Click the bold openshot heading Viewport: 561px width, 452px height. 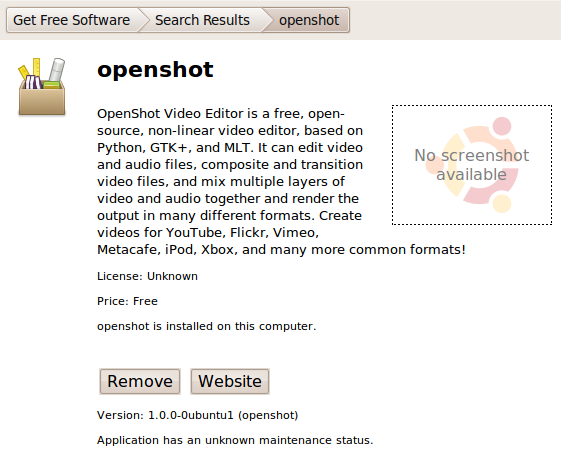pyautogui.click(x=155, y=70)
